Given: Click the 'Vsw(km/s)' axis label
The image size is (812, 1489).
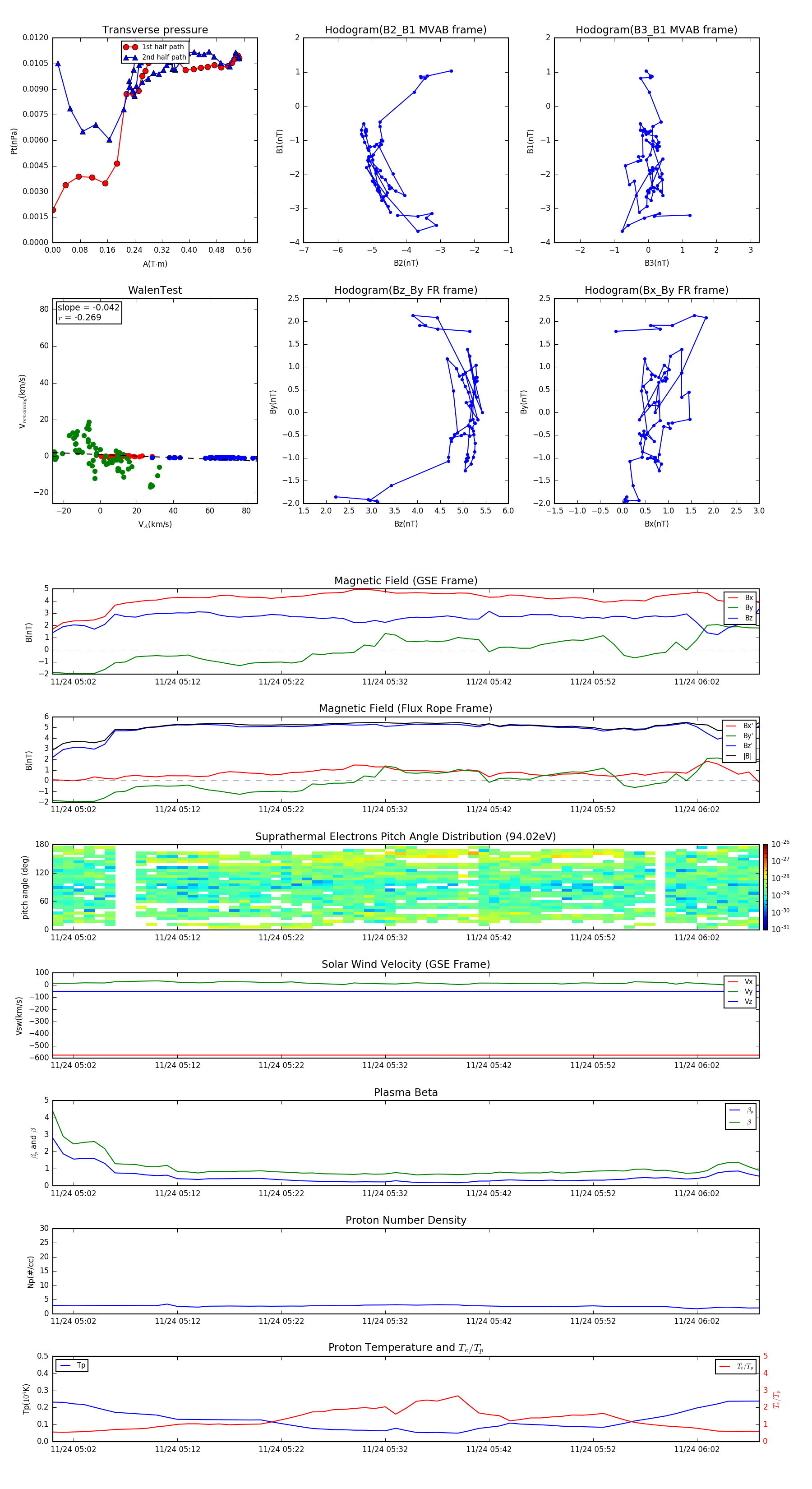Looking at the screenshot, I should [19, 1016].
